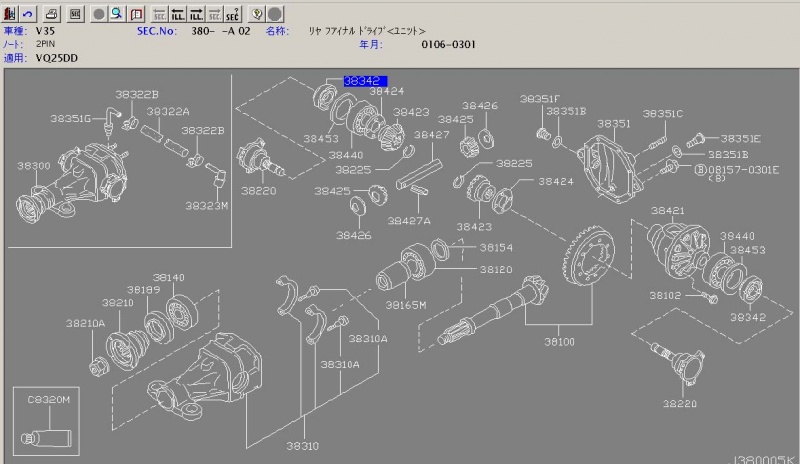Click part label 38310 under the housing
Image resolution: width=800 pixels, height=464 pixels.
point(304,446)
